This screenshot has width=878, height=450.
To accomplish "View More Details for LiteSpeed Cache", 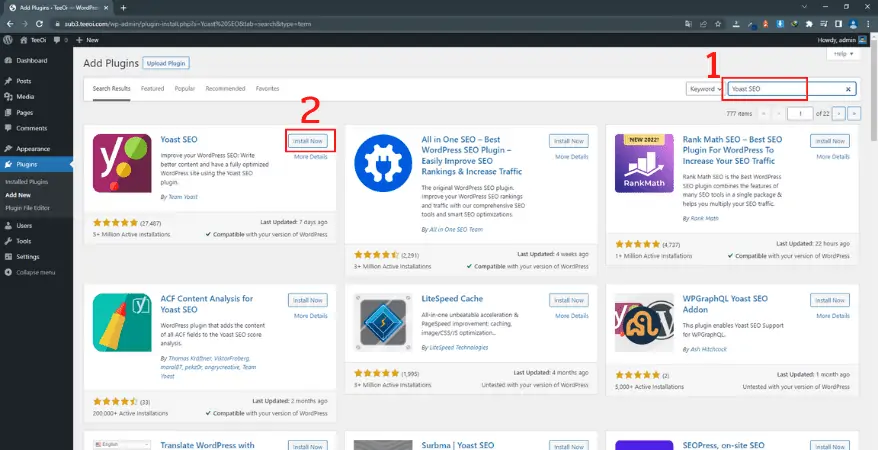I will [572, 316].
